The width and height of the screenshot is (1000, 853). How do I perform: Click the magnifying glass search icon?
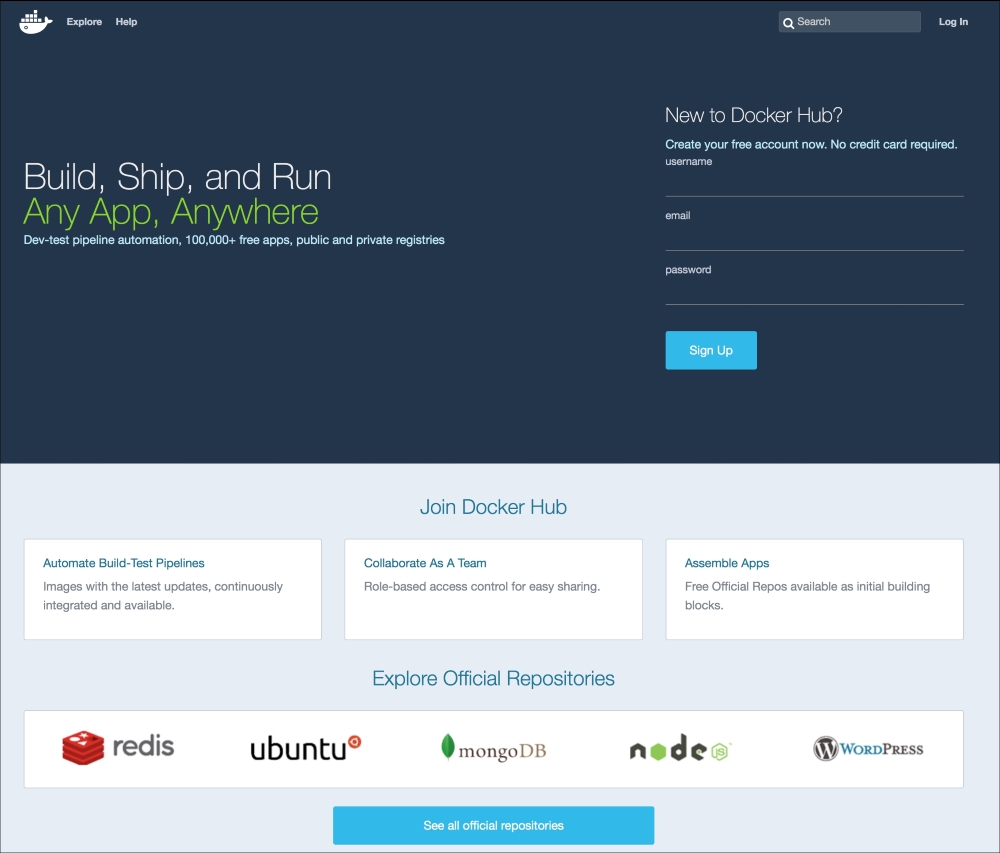point(789,21)
